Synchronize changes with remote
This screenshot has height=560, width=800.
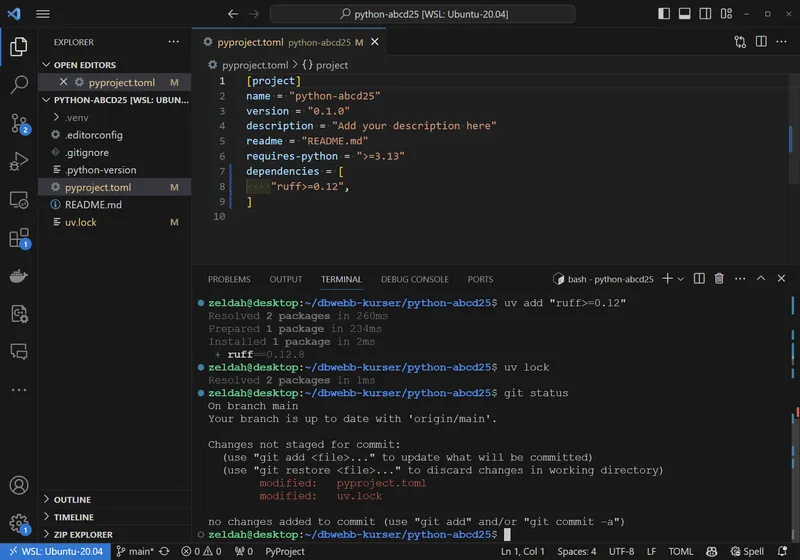click(x=164, y=551)
